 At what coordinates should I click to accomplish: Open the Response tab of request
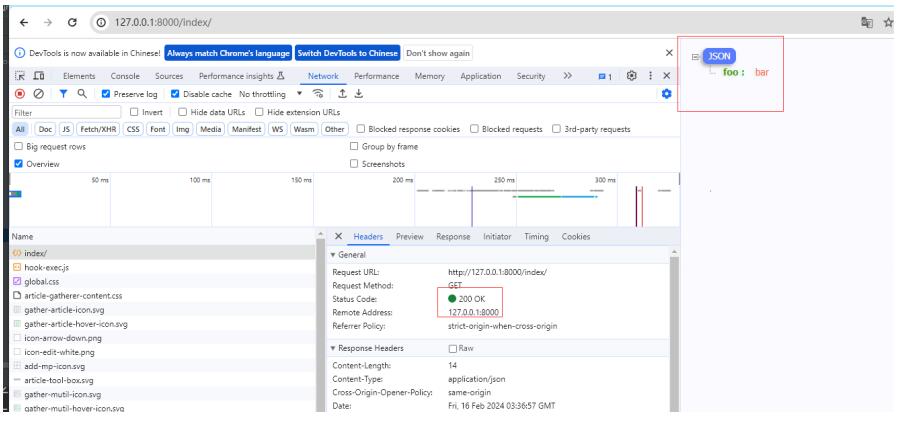click(452, 235)
